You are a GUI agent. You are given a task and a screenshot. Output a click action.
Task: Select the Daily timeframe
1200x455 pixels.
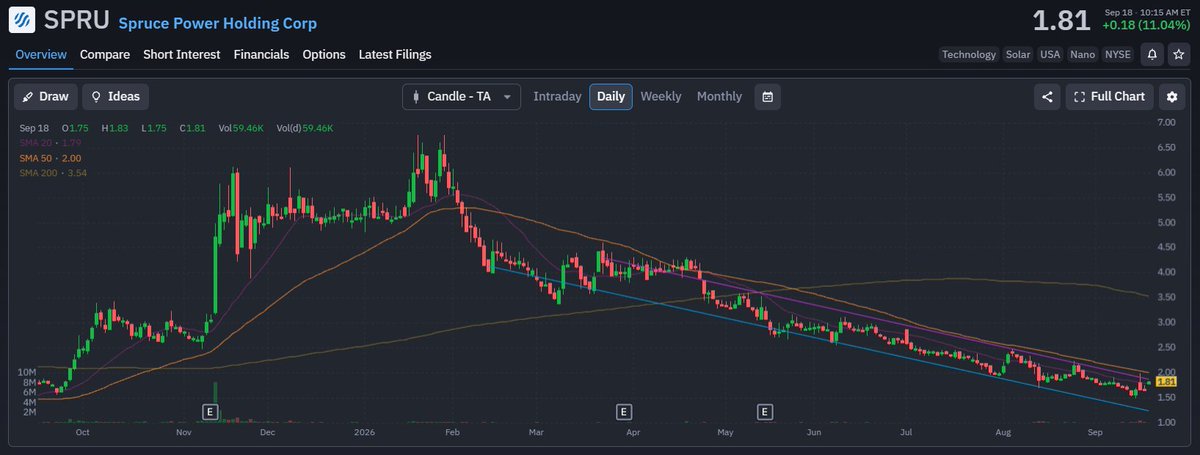click(611, 97)
